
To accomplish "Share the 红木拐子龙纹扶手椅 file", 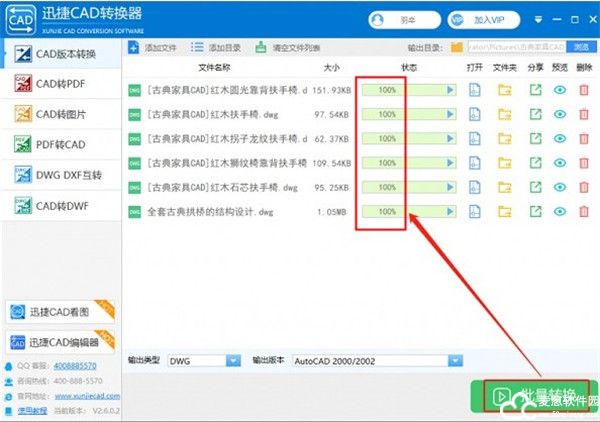I will (x=535, y=138).
